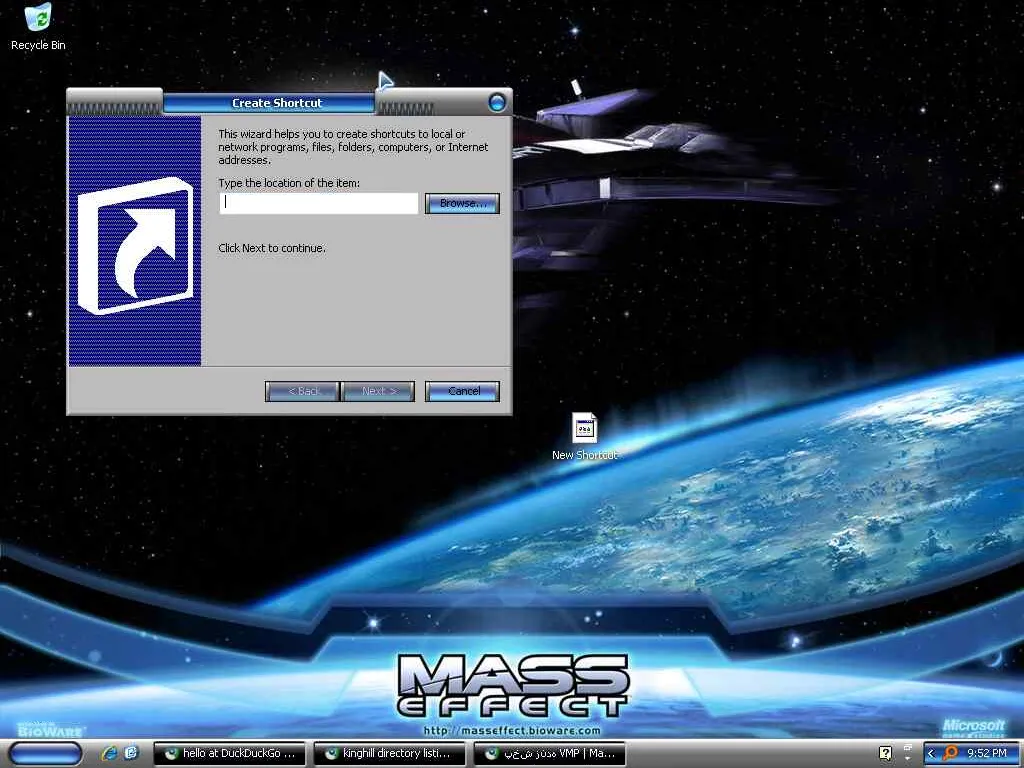Click the < Back button
Image resolution: width=1024 pixels, height=768 pixels.
point(302,391)
